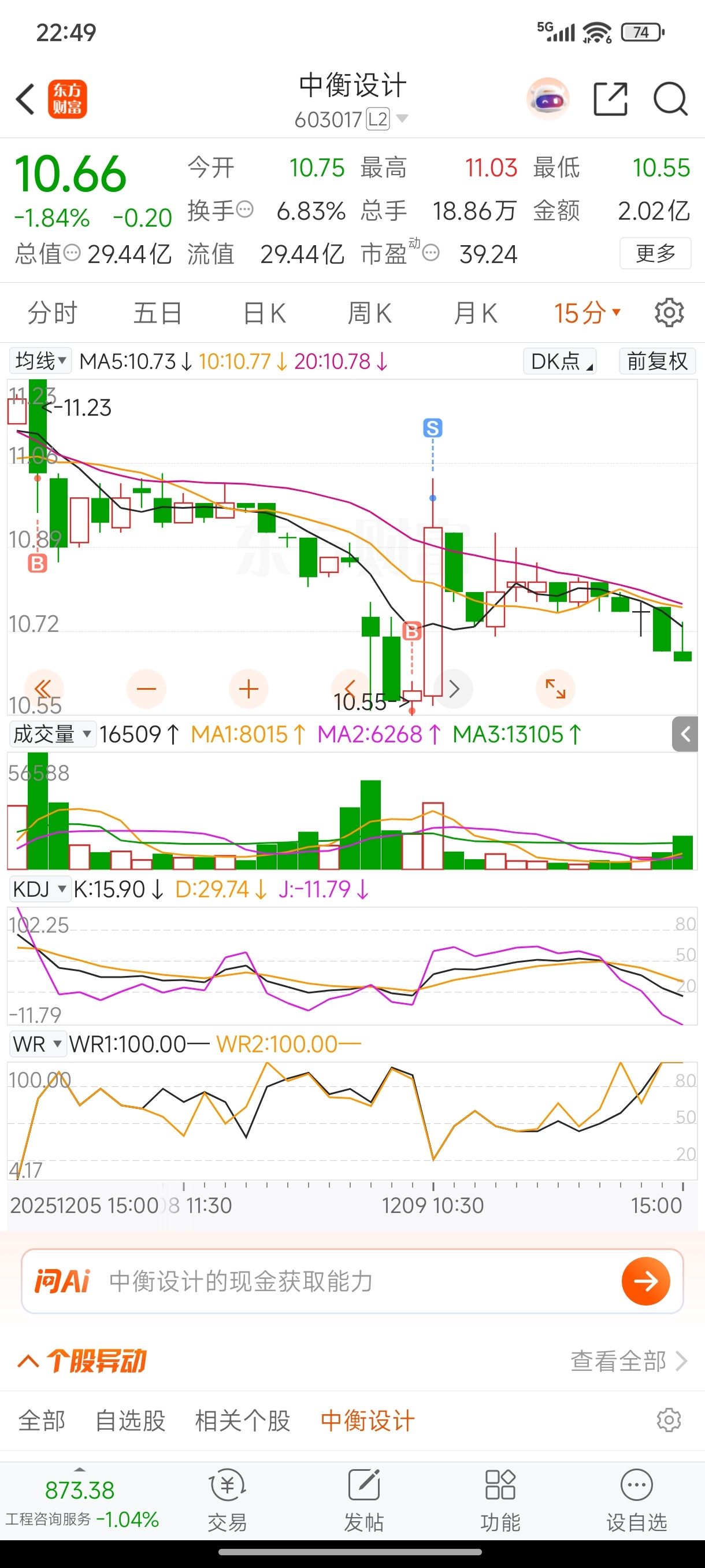Tap the info icon next to 总值

click(72, 252)
